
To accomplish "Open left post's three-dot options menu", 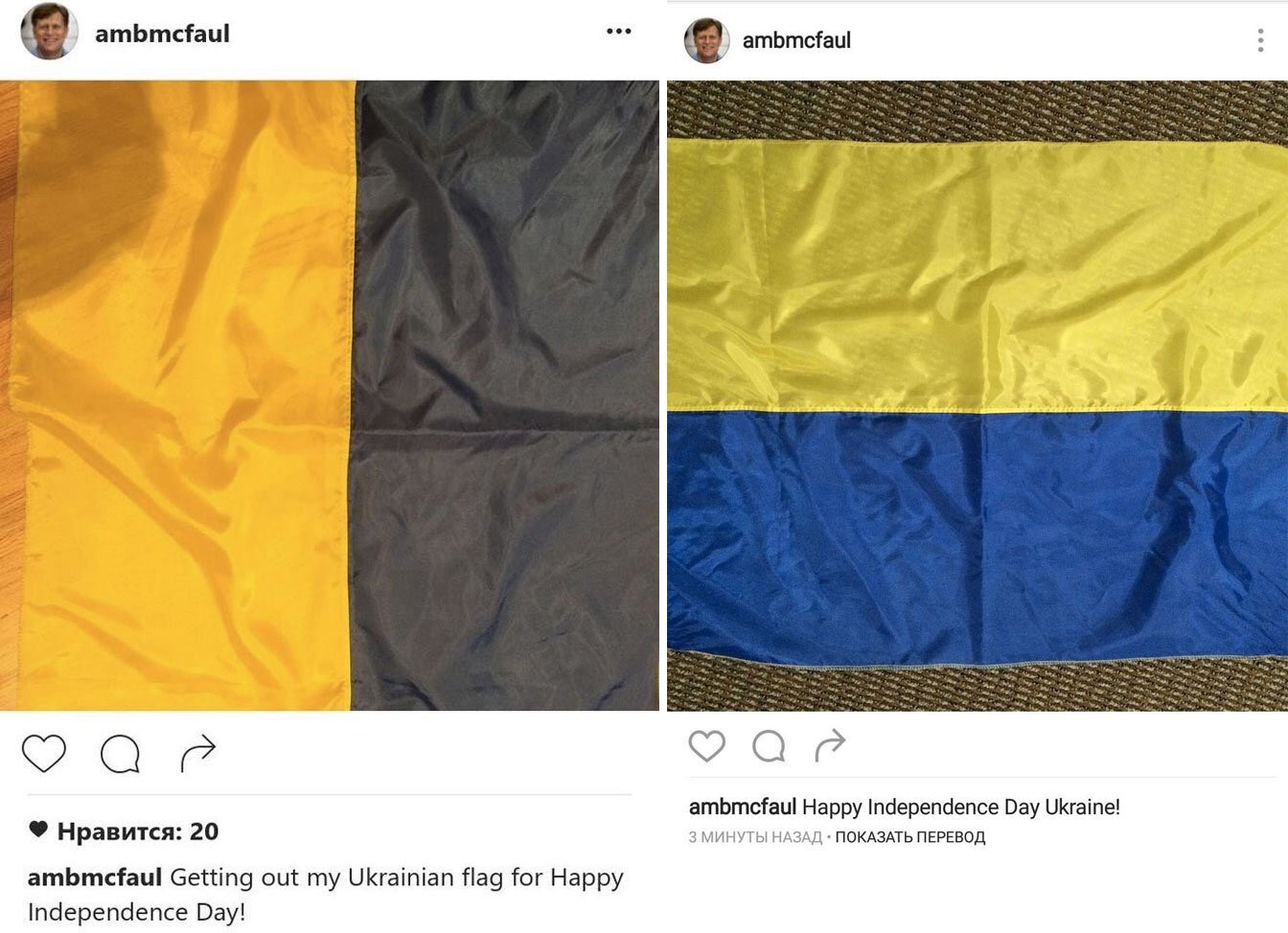I will tap(619, 32).
